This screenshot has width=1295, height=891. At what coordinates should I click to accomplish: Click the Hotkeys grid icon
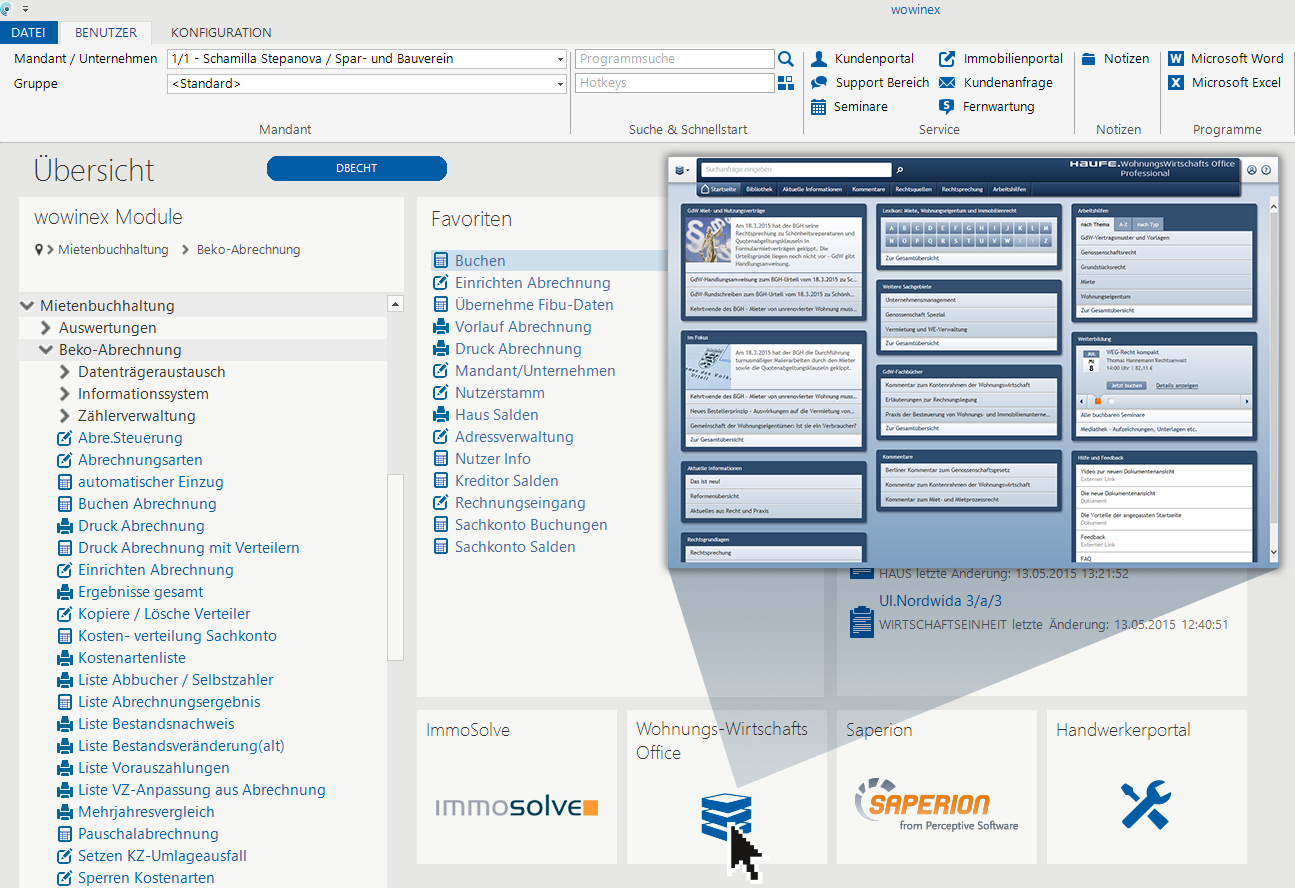coord(786,83)
